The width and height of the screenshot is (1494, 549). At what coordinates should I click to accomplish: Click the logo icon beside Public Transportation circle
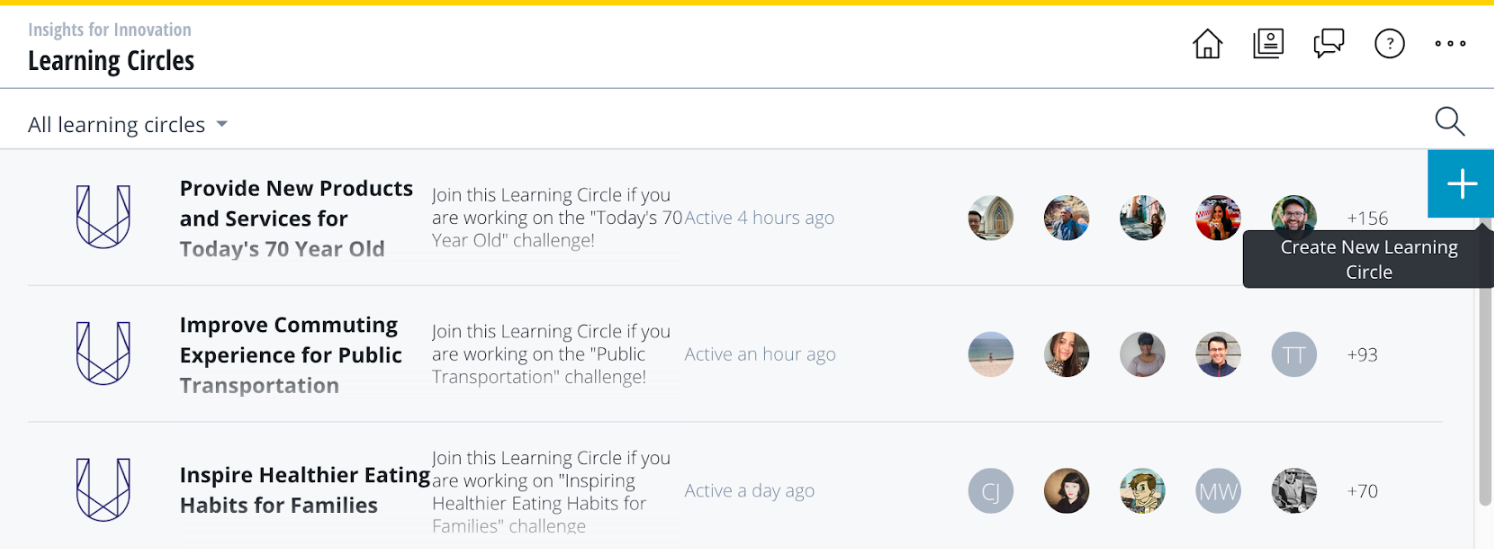104,354
